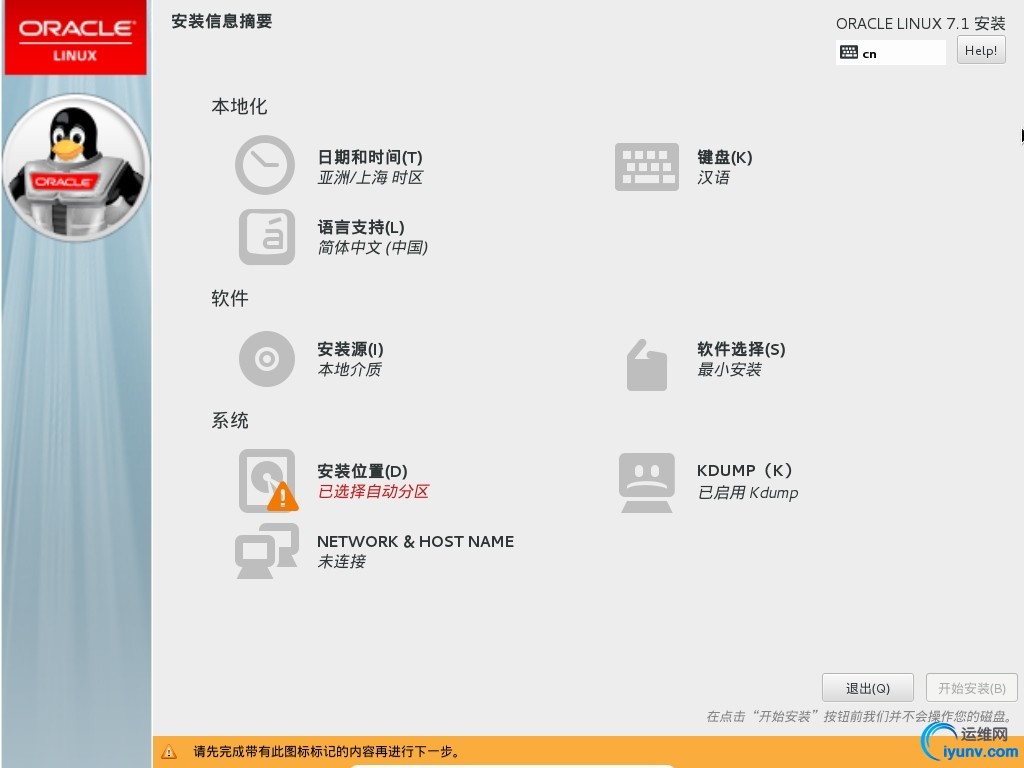Click the 最小安装 status text
The height and width of the screenshot is (768, 1024).
[729, 370]
